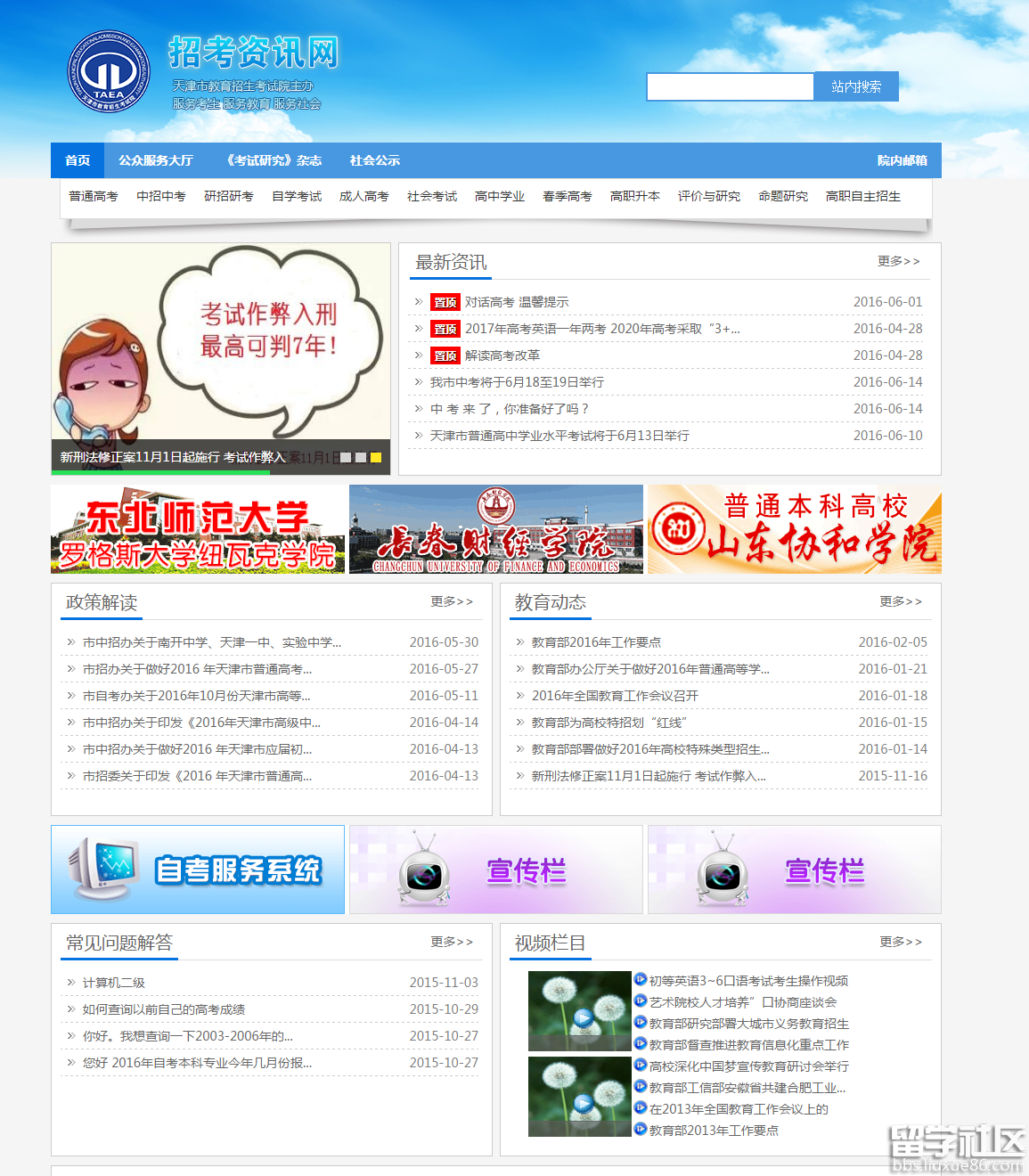Click the TAEA circular logo
Screen dimensions: 1029x1176
(x=109, y=72)
